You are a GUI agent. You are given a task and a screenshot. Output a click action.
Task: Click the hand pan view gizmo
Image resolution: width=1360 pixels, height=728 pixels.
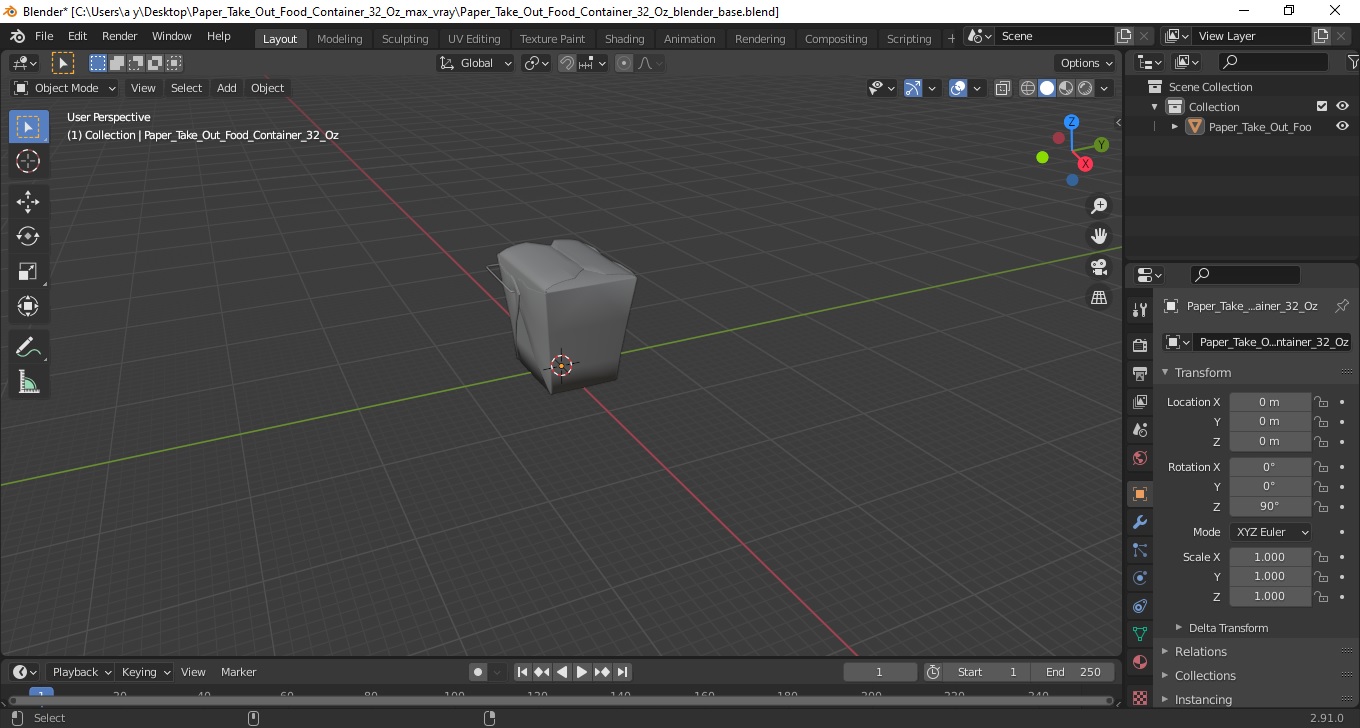click(1099, 236)
